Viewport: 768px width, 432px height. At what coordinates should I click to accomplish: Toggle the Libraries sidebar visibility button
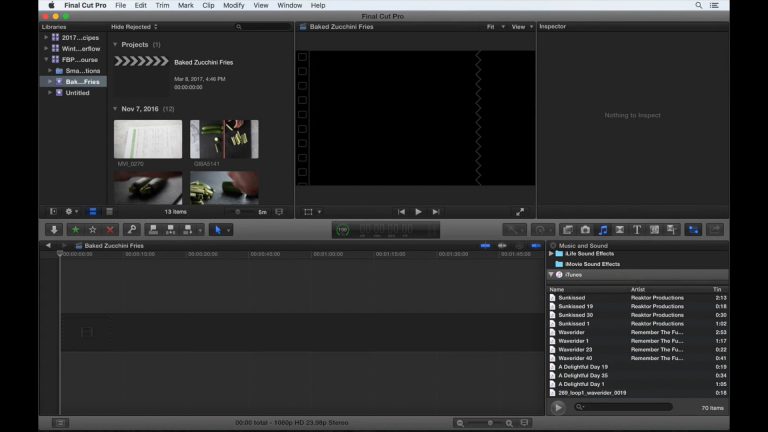(x=53, y=212)
